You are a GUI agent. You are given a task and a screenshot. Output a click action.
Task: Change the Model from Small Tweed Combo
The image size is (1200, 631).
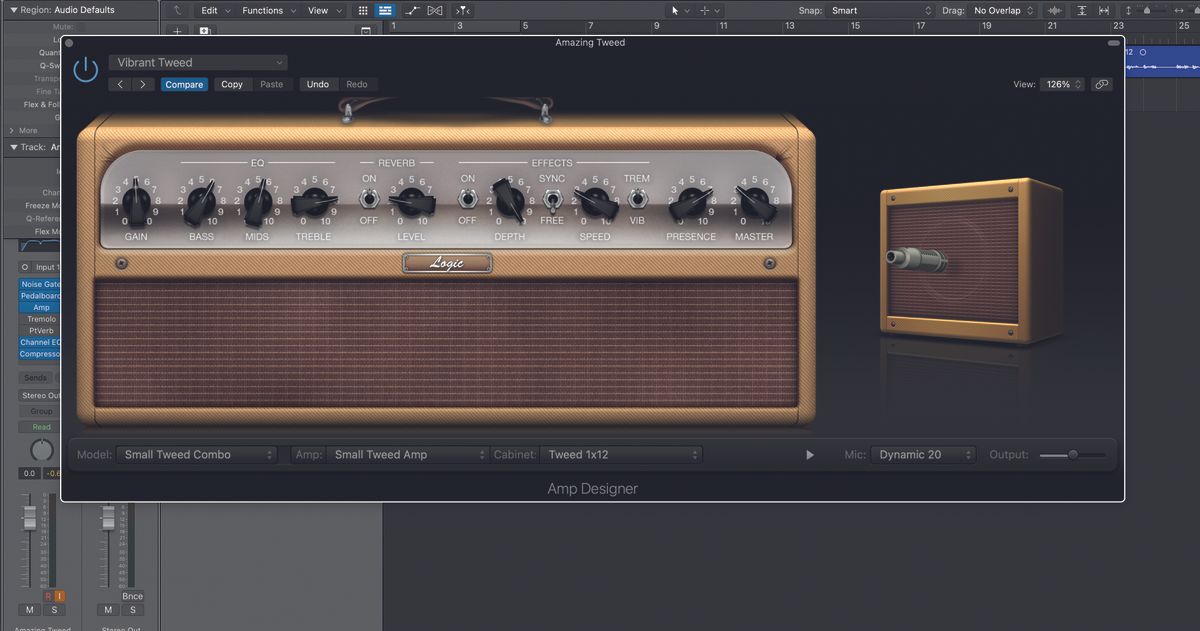196,454
